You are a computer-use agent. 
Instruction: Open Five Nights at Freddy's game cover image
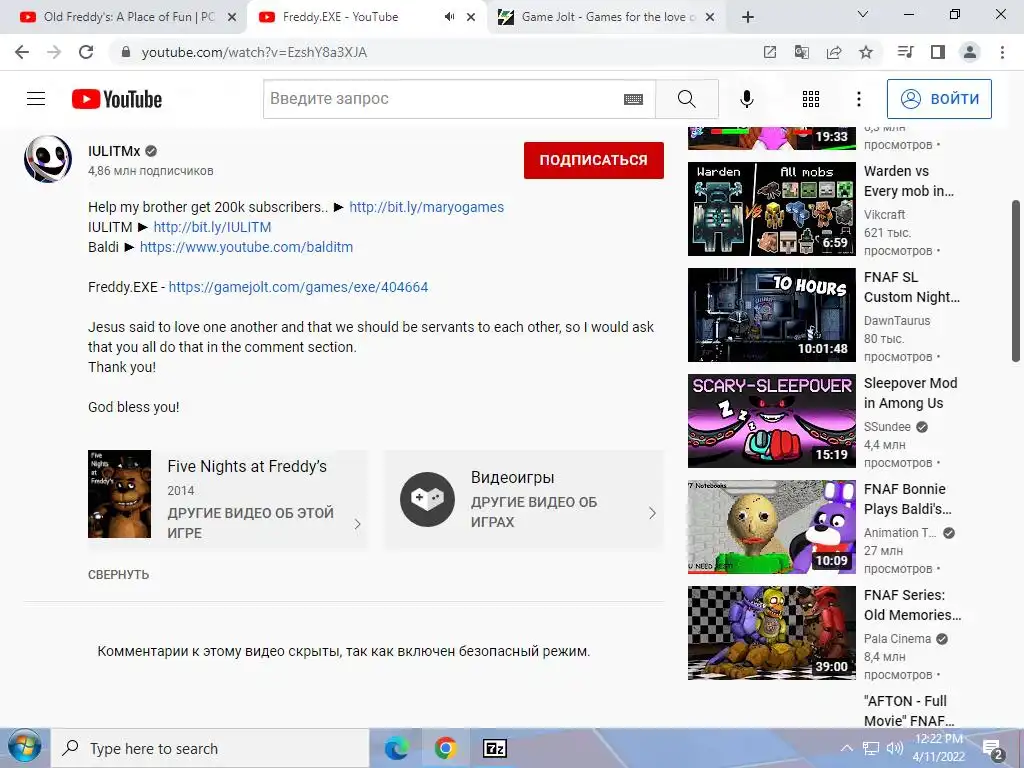(x=120, y=494)
